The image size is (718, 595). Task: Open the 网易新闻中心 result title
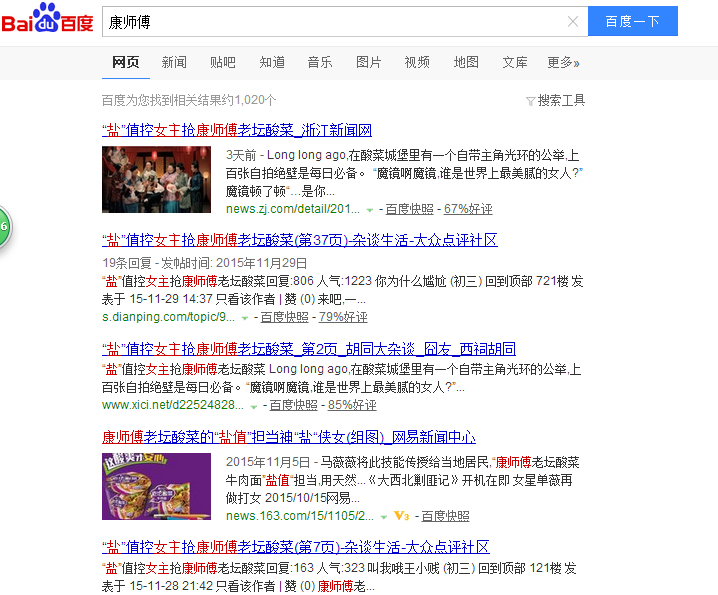(x=288, y=437)
